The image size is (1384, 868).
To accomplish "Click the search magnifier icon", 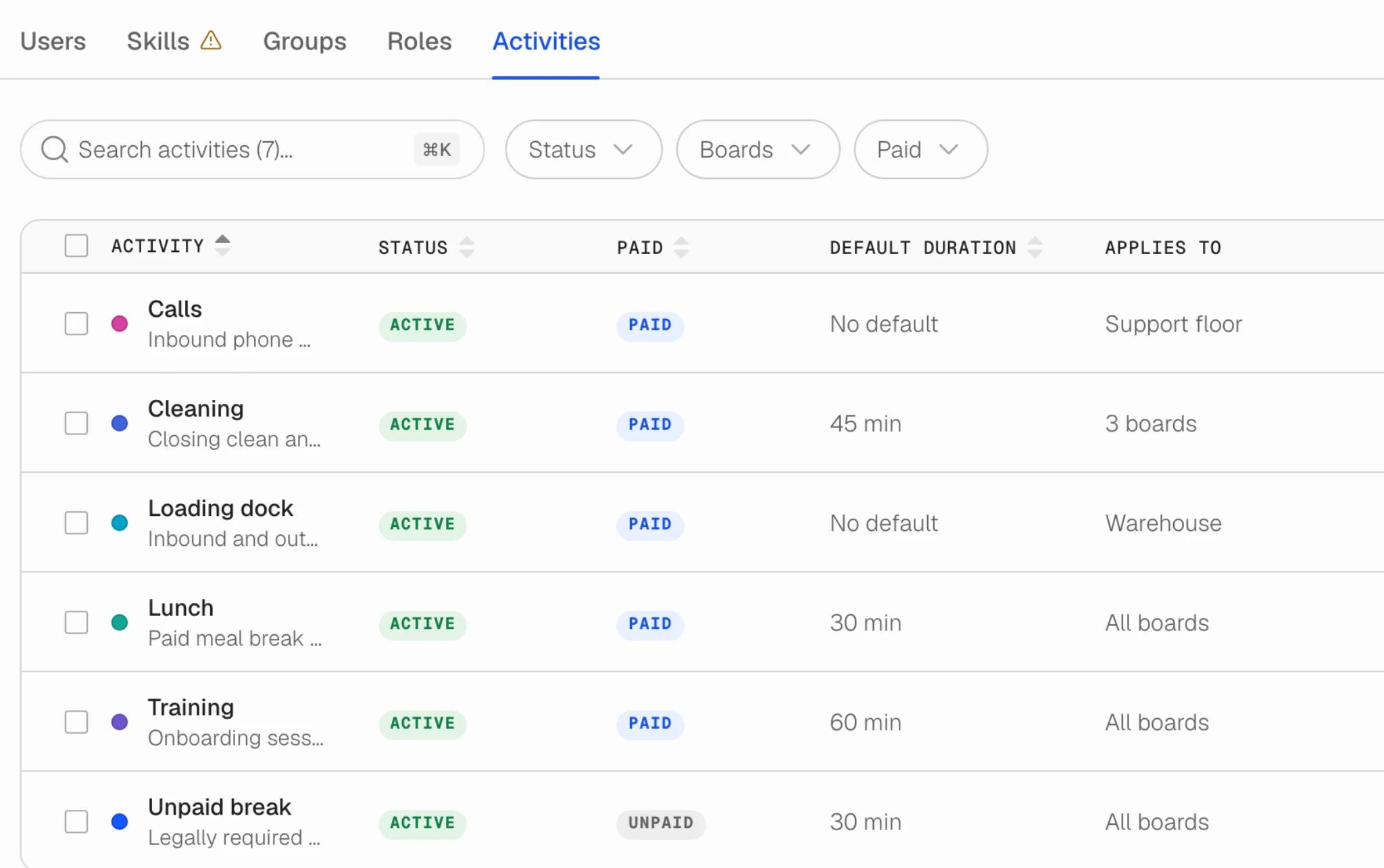I will pyautogui.click(x=54, y=149).
